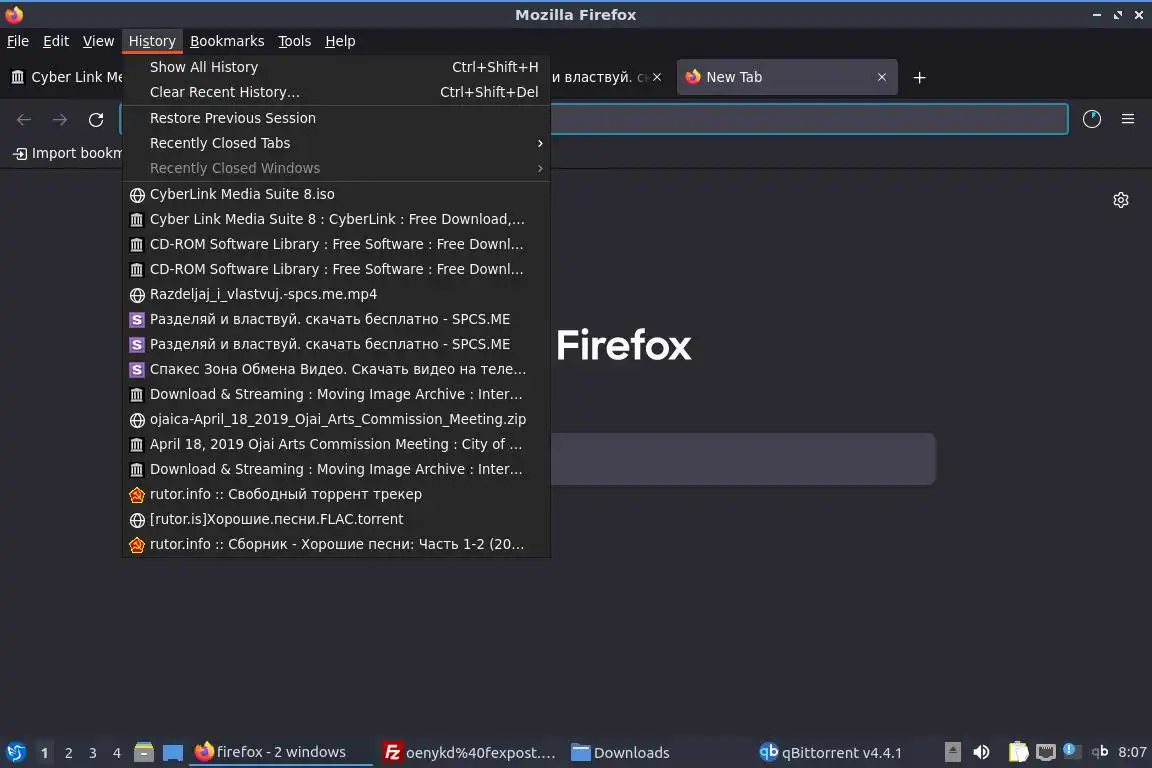Click the clipboard manager tray icon
This screenshot has height=768, width=1152.
(x=1018, y=752)
